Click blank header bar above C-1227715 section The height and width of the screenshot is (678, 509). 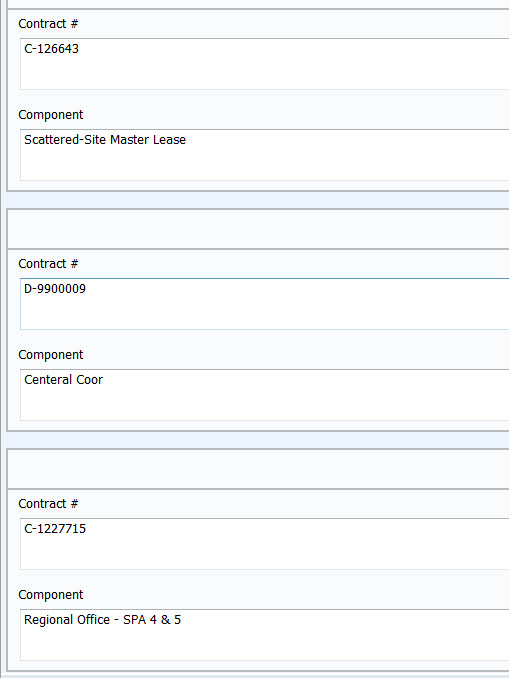click(x=258, y=469)
